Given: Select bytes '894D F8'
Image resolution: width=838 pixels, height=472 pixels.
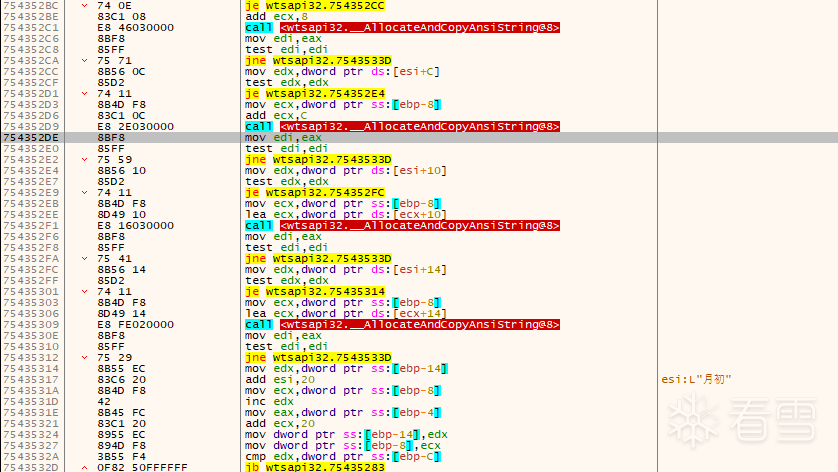Looking at the screenshot, I should (x=121, y=446).
